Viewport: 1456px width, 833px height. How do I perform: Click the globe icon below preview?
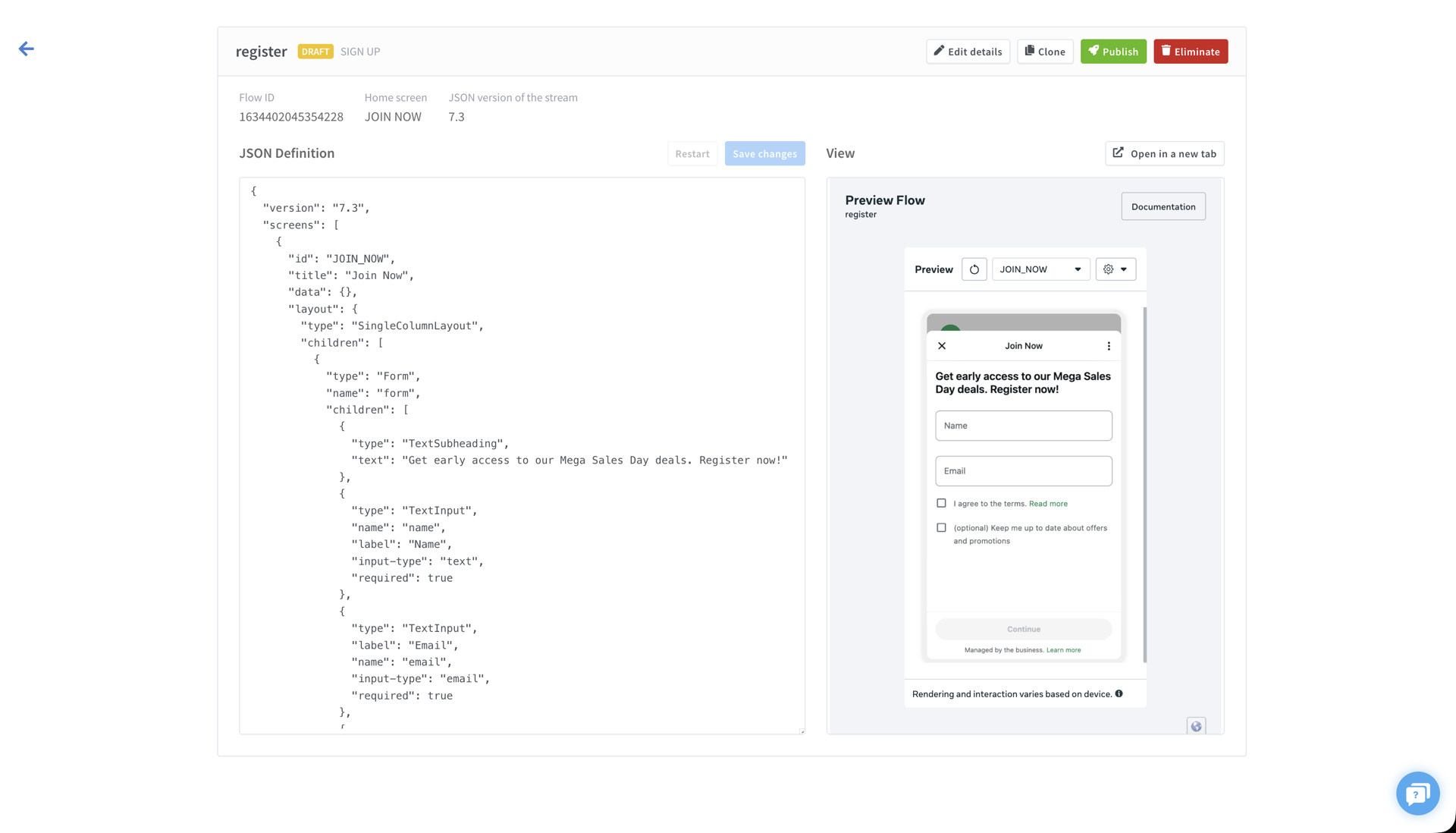click(x=1196, y=726)
